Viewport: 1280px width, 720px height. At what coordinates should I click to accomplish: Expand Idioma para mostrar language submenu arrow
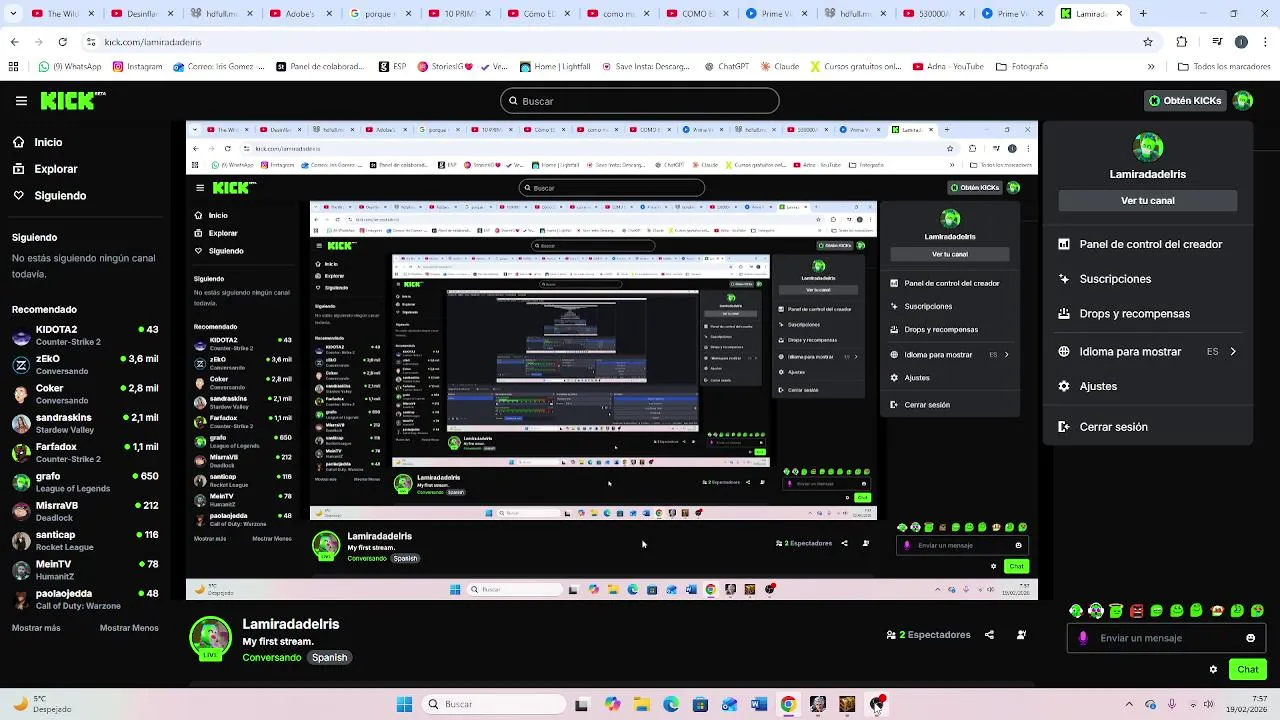[x=1233, y=352]
